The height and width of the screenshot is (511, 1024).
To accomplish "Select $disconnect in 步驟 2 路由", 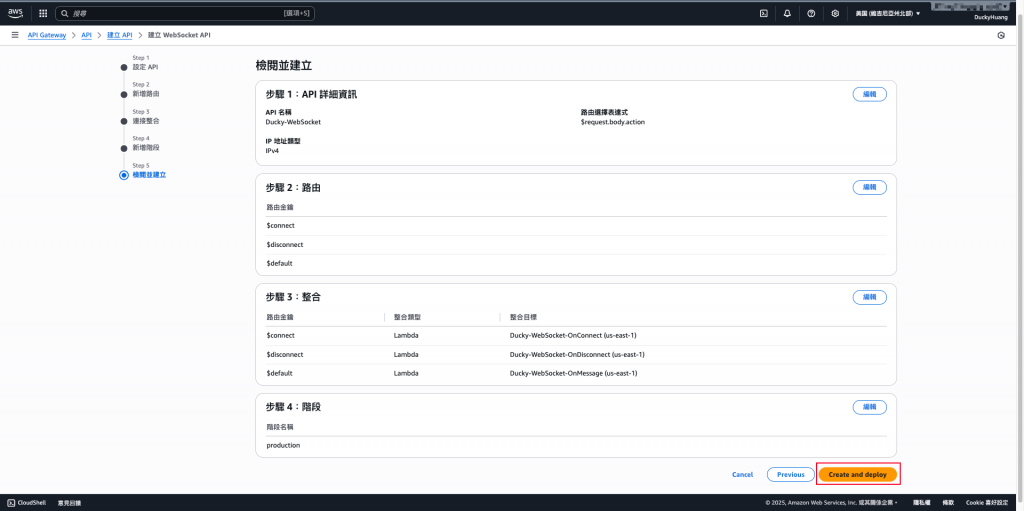I will coord(285,244).
